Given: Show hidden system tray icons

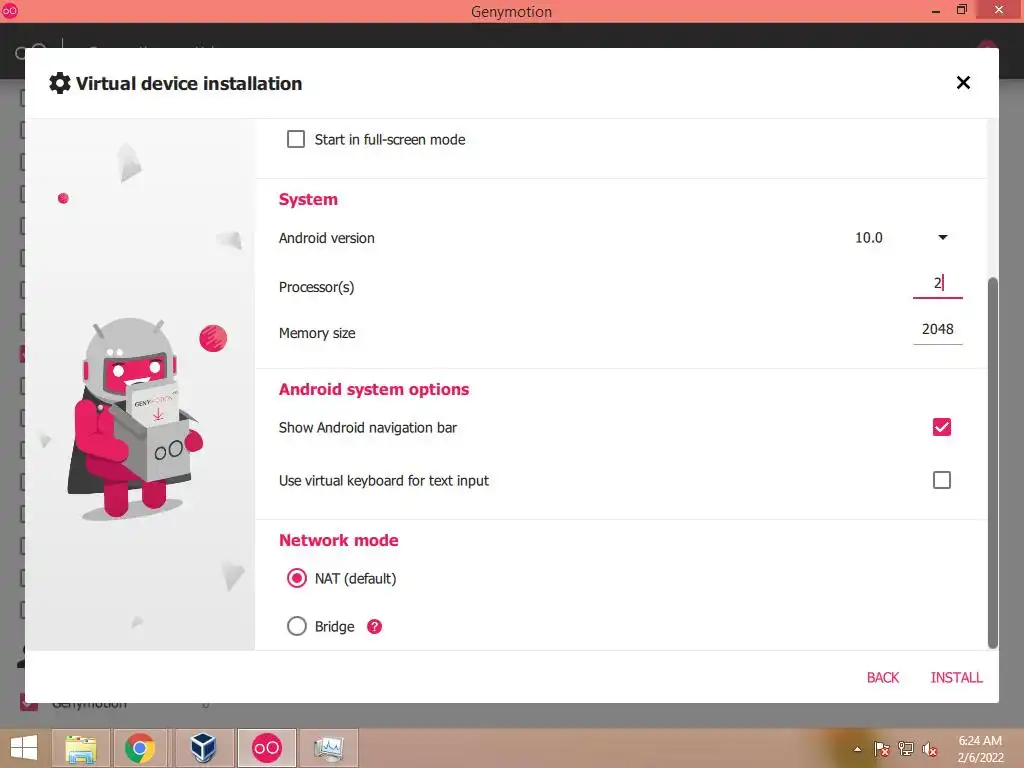Looking at the screenshot, I should (x=857, y=749).
